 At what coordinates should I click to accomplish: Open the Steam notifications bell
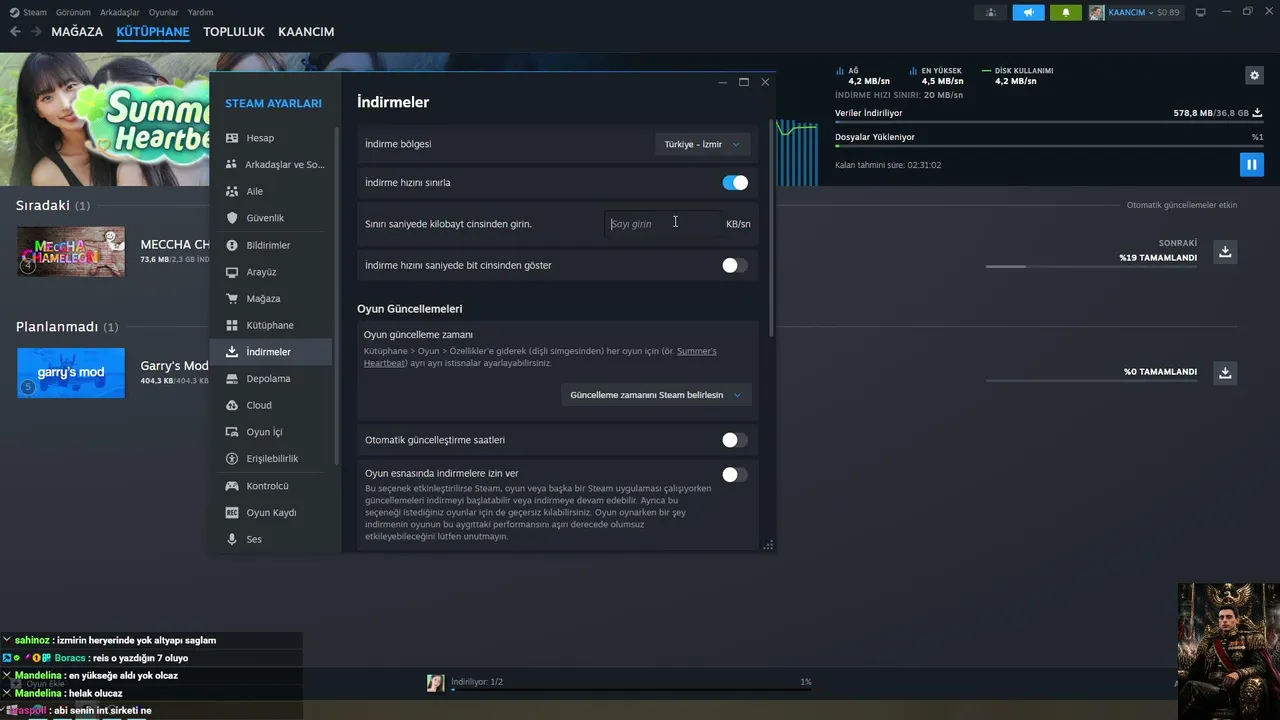(x=1065, y=12)
